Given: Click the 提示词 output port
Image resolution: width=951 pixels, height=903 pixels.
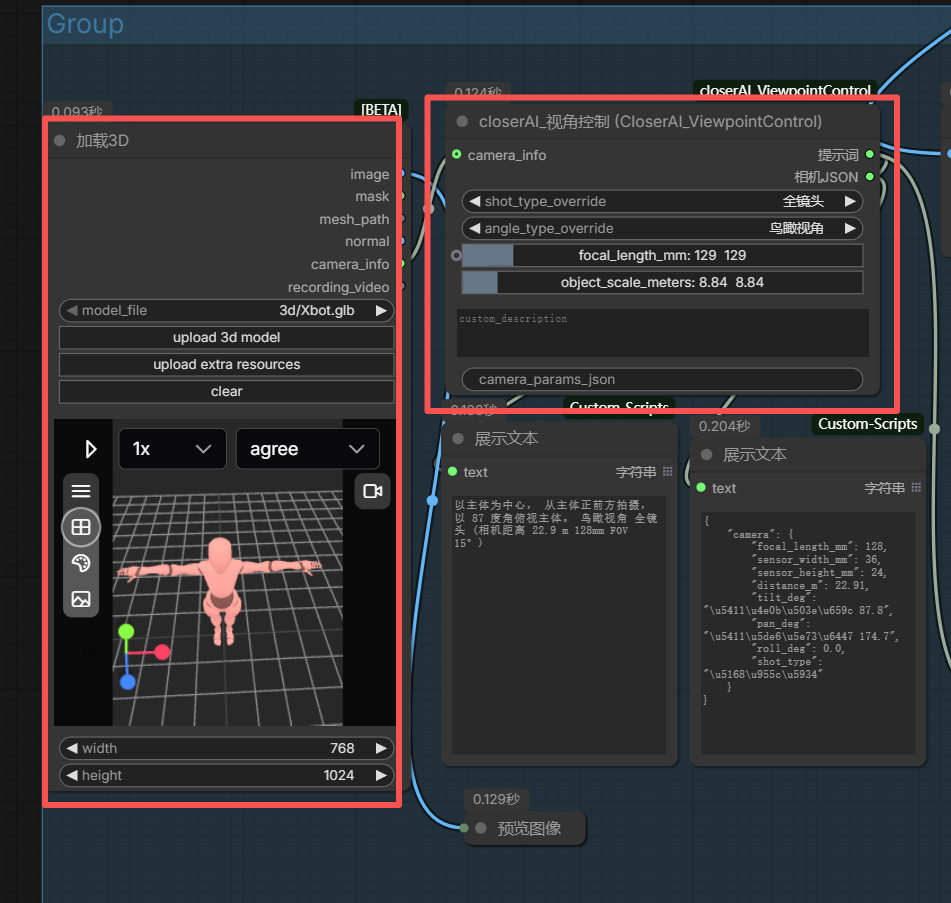Looking at the screenshot, I should 870,155.
